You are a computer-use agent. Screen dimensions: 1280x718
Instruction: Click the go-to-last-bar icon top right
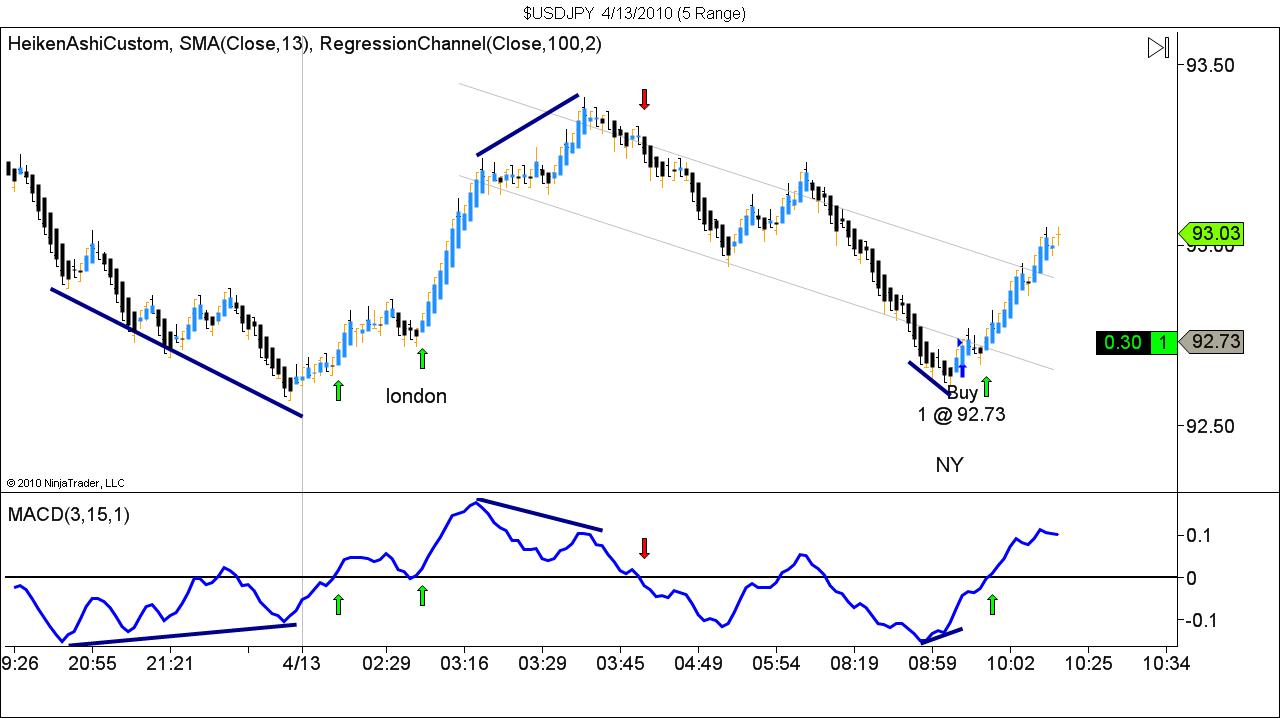[1159, 46]
